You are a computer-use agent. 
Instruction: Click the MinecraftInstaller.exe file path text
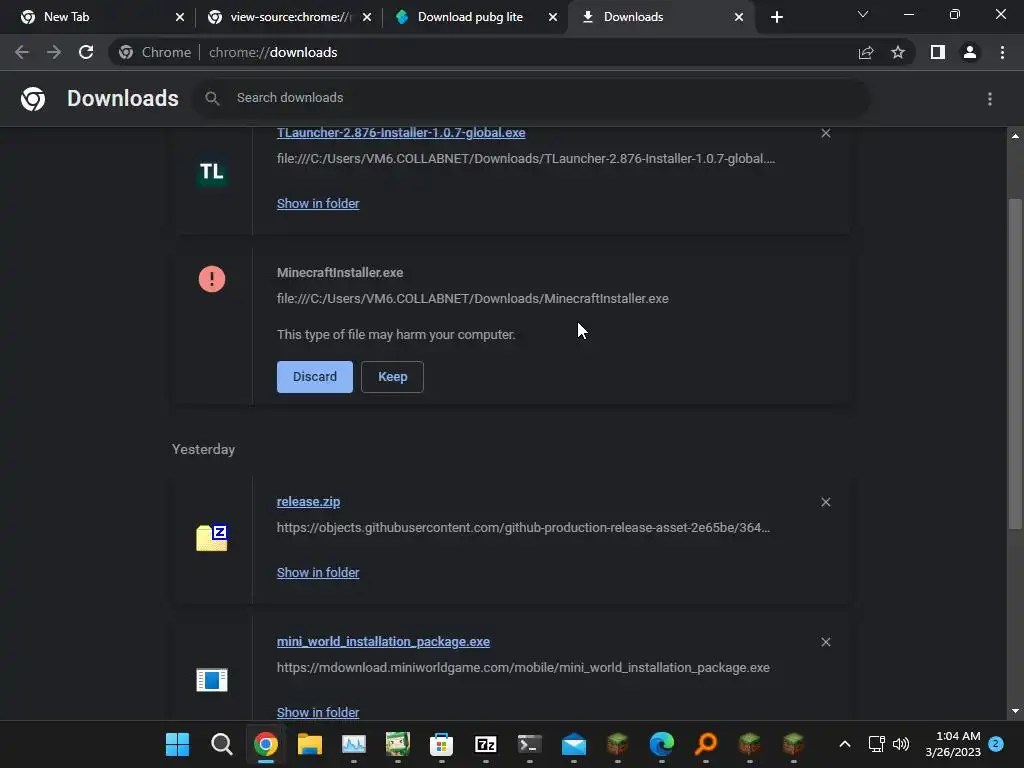(x=473, y=298)
